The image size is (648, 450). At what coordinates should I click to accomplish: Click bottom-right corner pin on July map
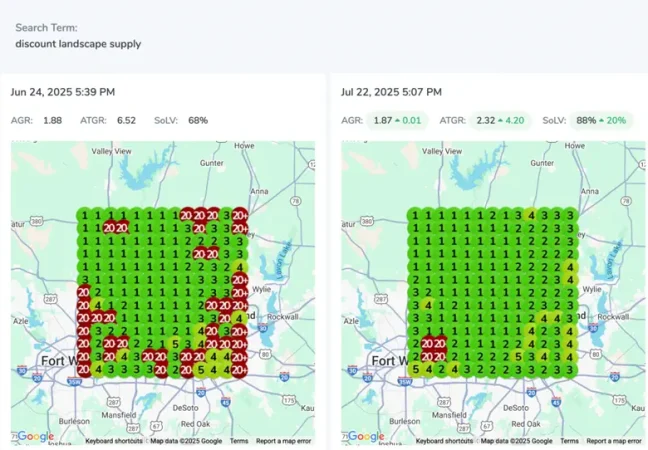(x=569, y=369)
